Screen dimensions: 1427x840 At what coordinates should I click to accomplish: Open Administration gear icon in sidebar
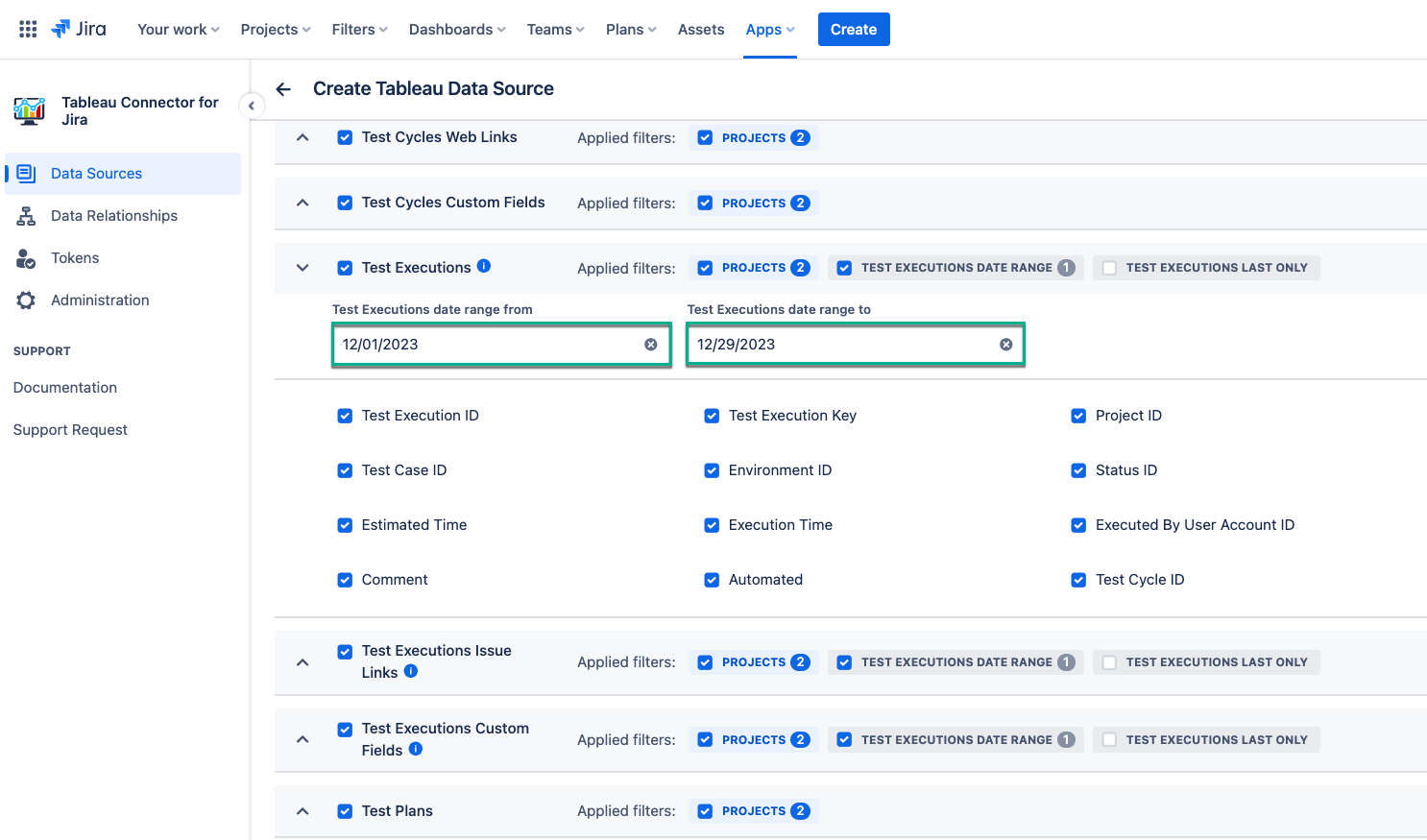click(x=26, y=300)
